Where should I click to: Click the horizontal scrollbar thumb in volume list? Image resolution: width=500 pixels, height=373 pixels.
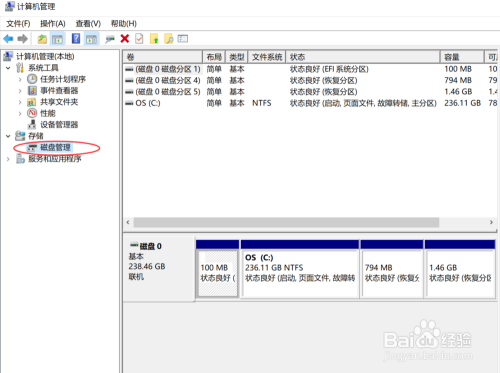(x=286, y=222)
